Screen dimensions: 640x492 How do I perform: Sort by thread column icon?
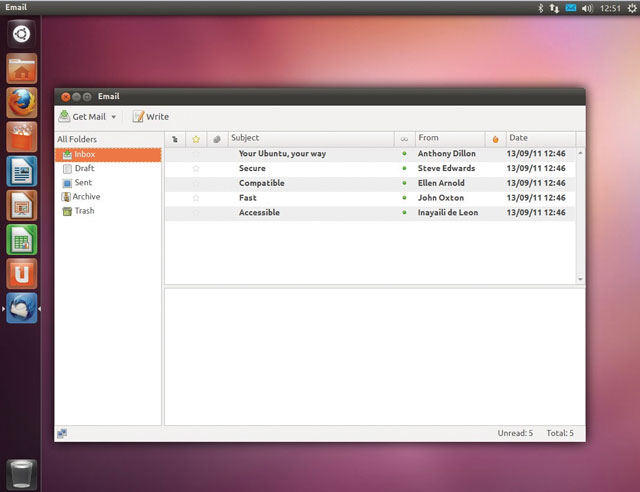click(x=175, y=139)
